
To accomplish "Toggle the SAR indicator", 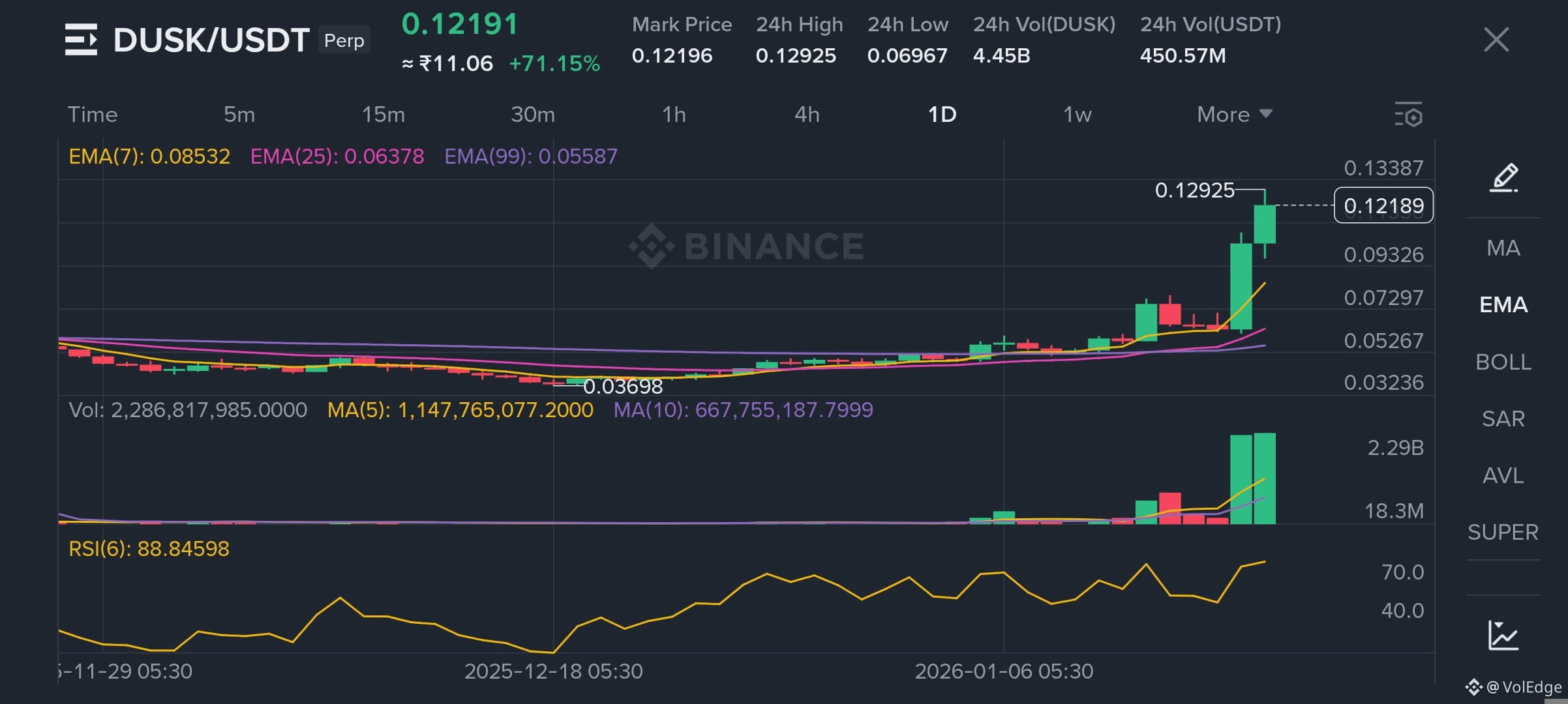I will 1503,418.
